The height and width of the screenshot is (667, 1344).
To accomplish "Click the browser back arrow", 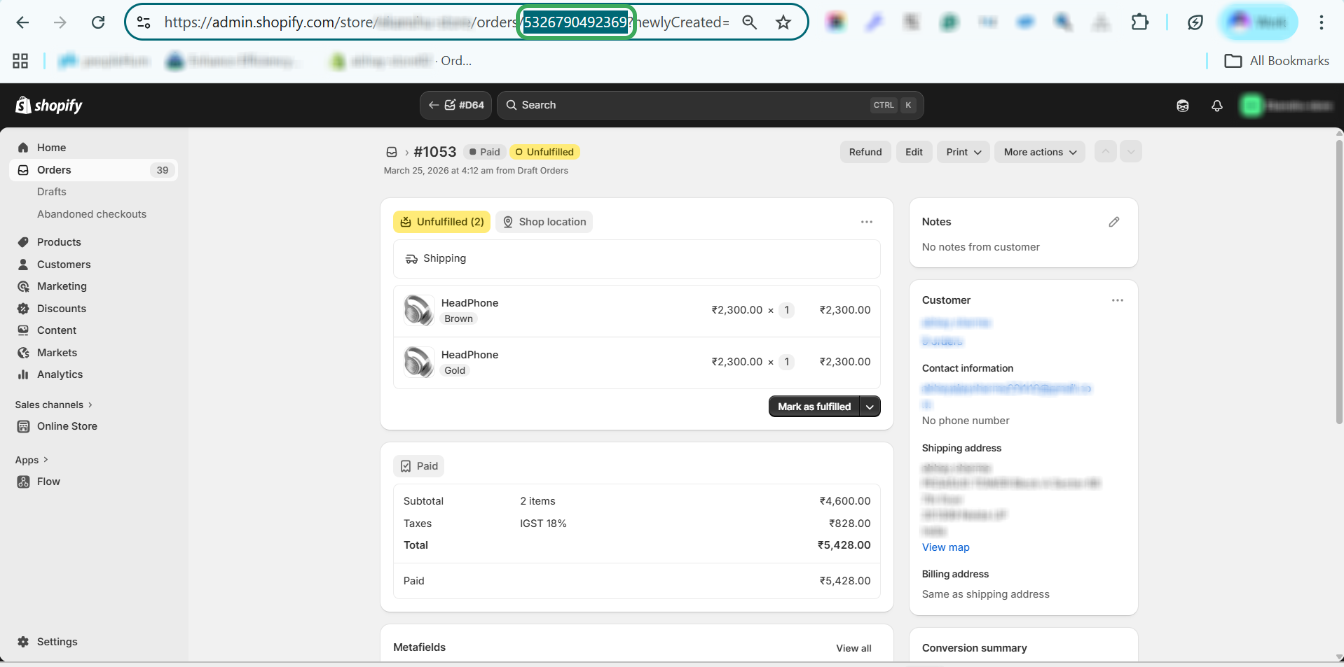I will pos(23,22).
